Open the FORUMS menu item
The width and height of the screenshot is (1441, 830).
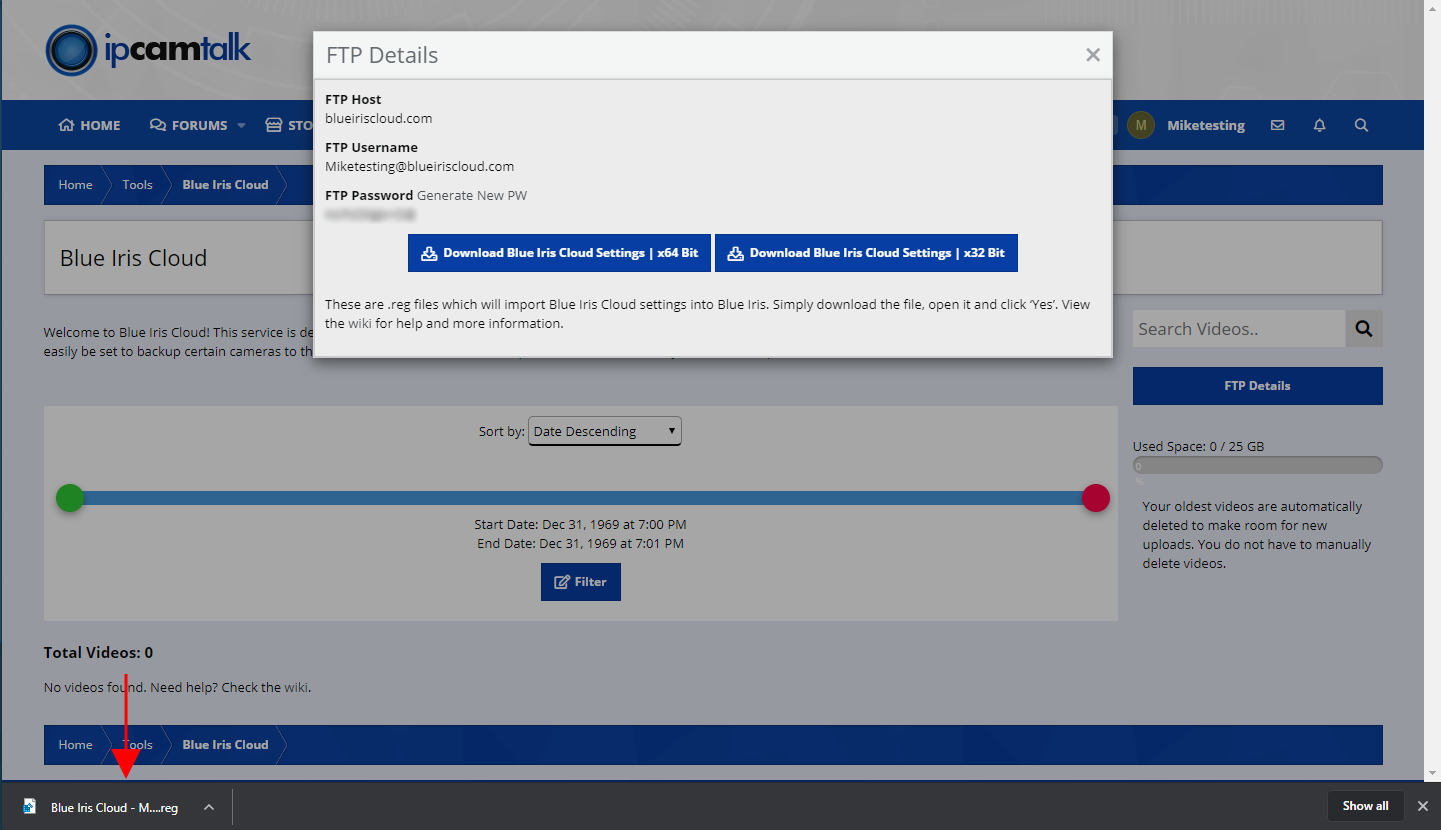tap(189, 125)
